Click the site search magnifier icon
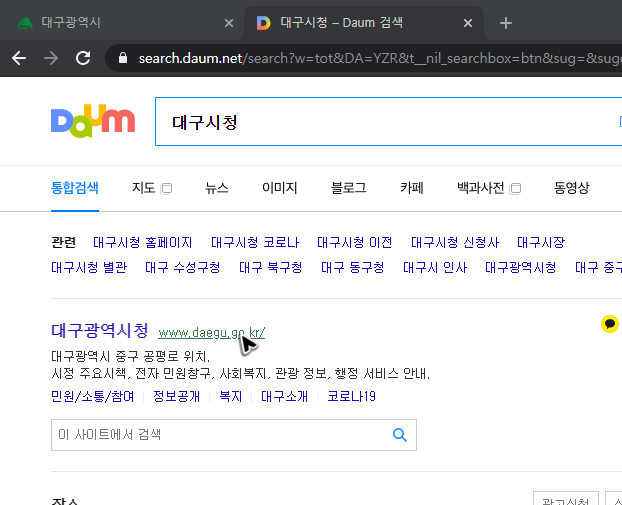 (400, 435)
